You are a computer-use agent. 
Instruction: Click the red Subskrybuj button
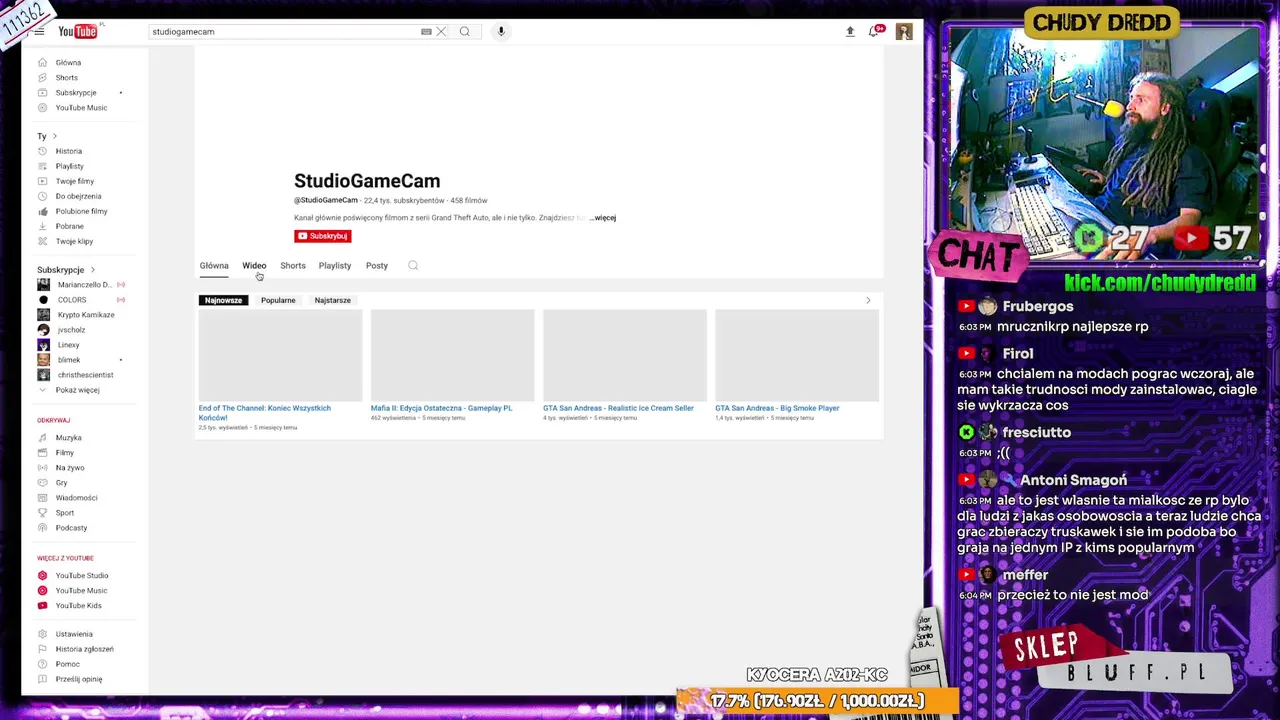pyautogui.click(x=323, y=236)
